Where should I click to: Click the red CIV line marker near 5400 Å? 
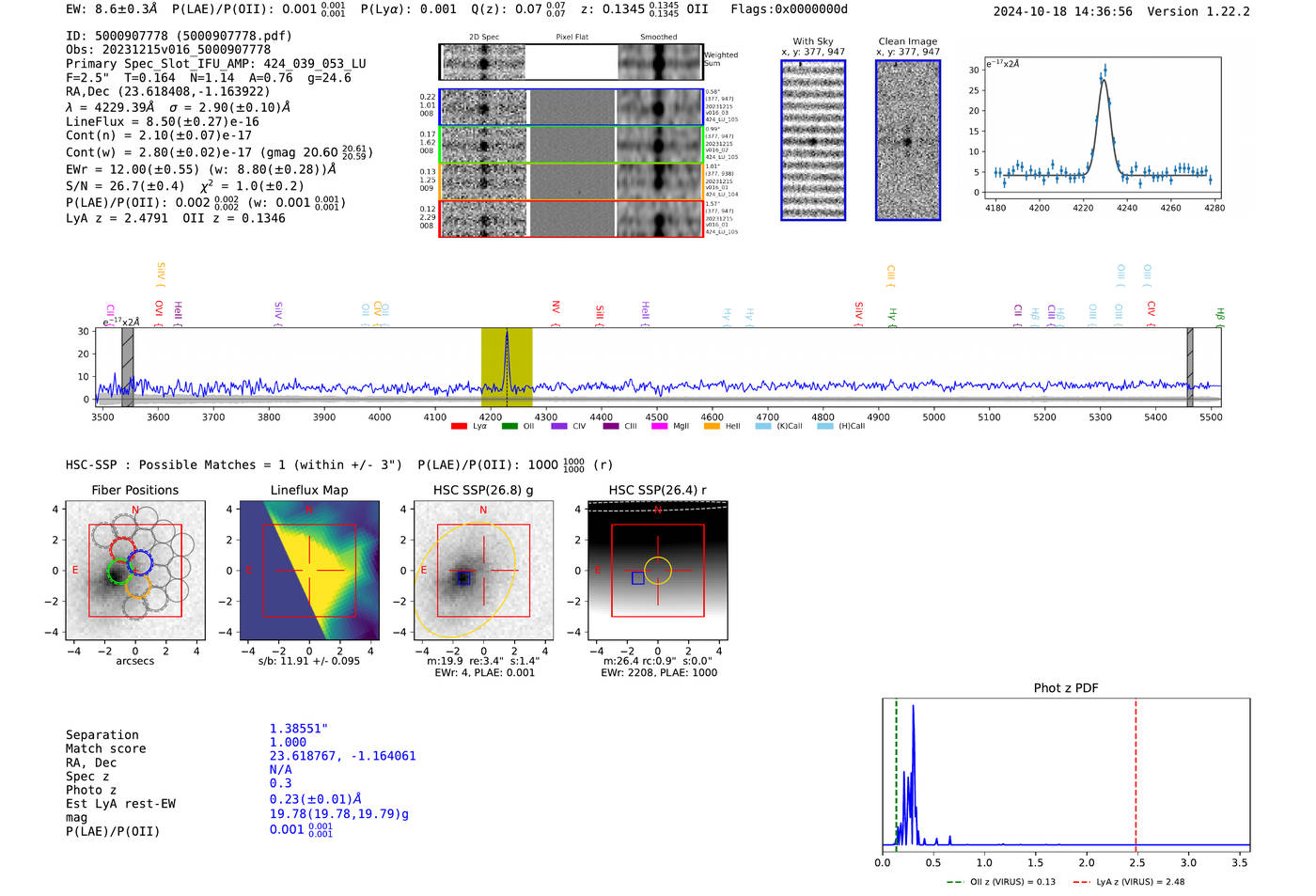click(1151, 312)
